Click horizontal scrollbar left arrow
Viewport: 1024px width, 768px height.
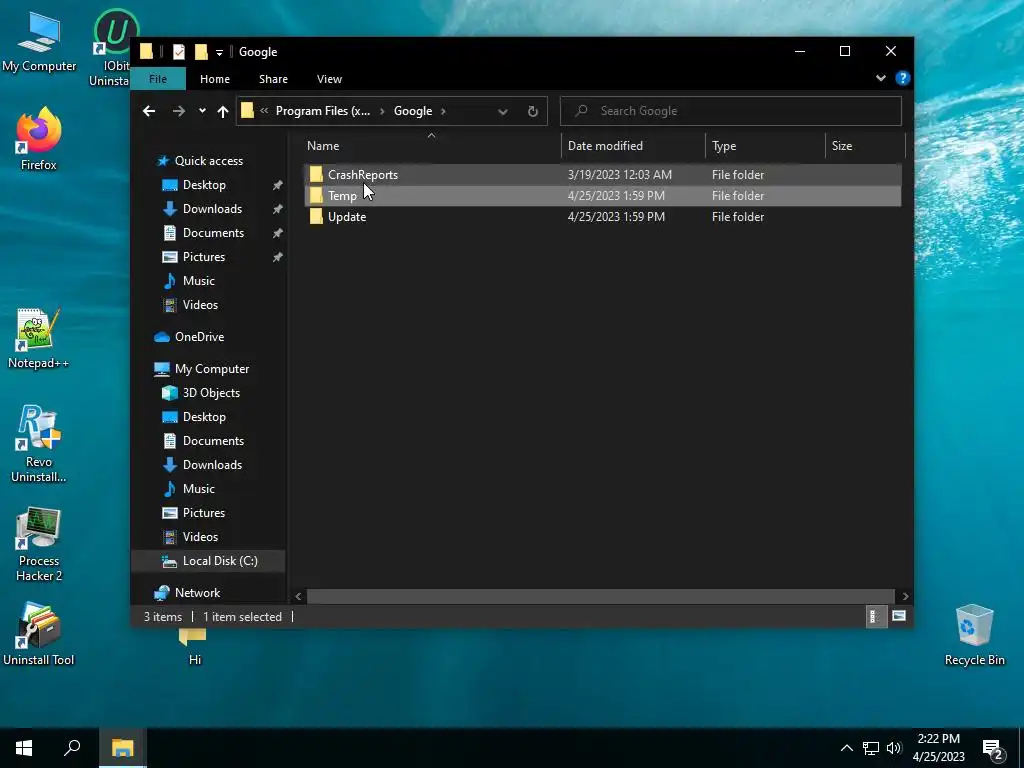click(298, 596)
